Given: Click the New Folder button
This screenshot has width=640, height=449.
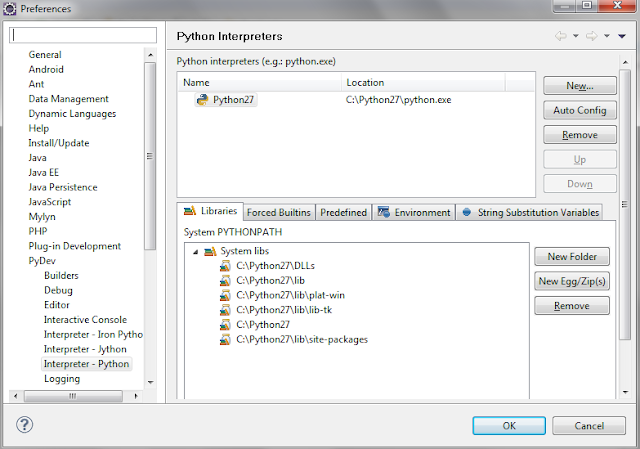Looking at the screenshot, I should 572,257.
